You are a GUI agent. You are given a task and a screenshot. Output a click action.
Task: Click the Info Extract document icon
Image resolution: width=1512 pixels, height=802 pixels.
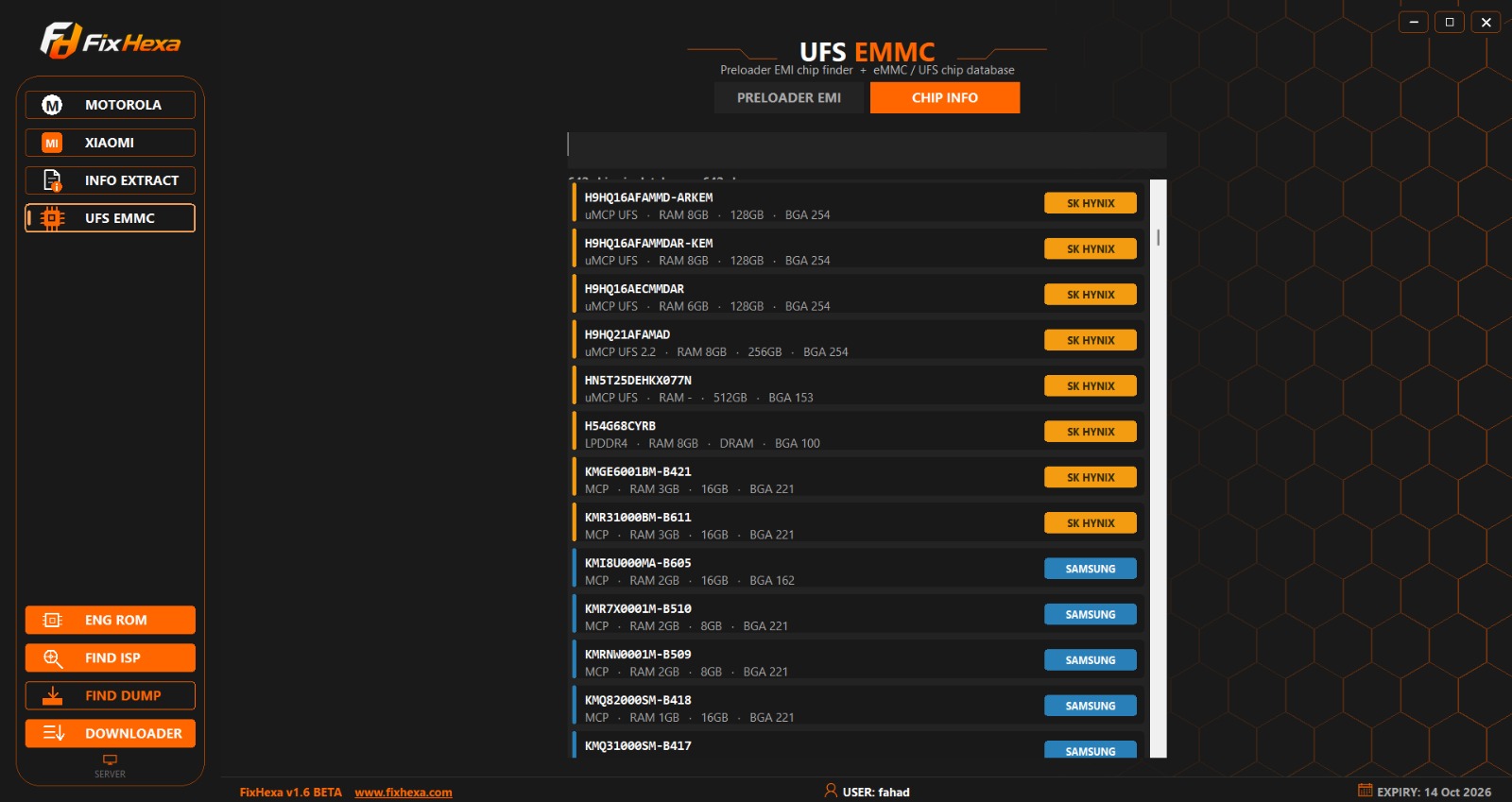[52, 180]
